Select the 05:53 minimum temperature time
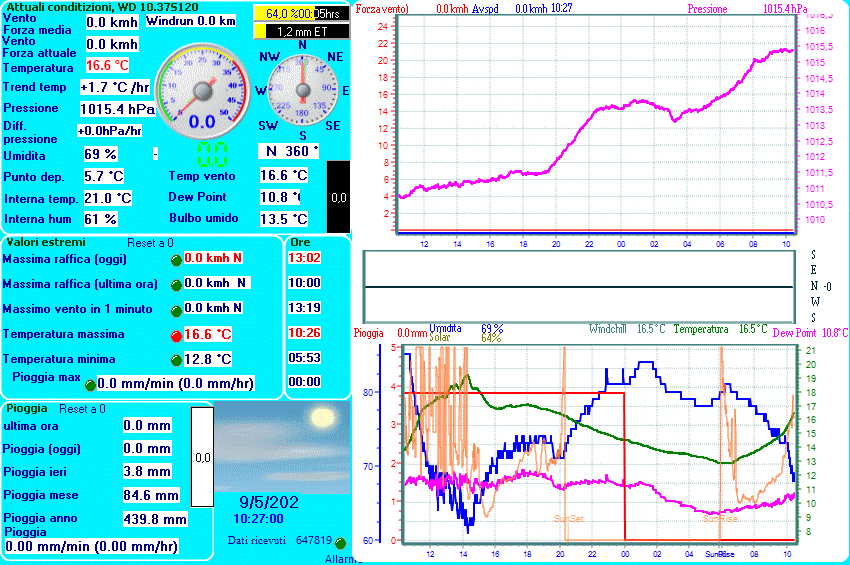The width and height of the screenshot is (850, 565). click(x=304, y=357)
